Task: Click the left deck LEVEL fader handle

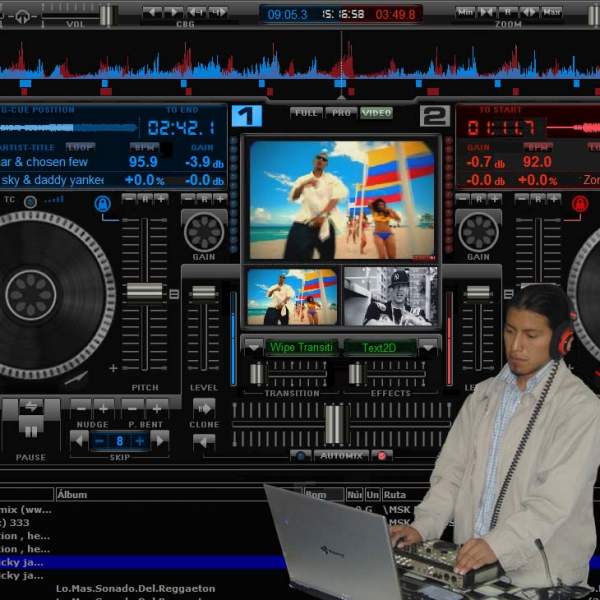Action: pos(204,293)
